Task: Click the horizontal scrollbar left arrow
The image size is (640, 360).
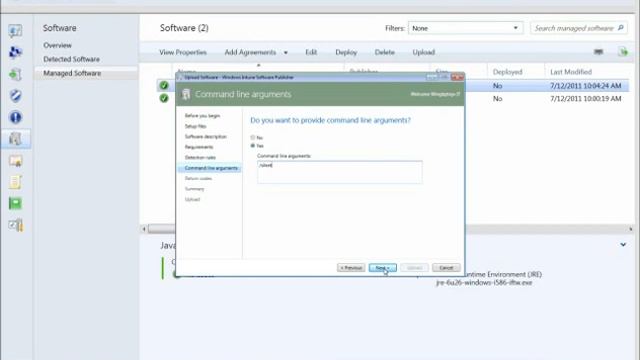Action: click(x=144, y=229)
